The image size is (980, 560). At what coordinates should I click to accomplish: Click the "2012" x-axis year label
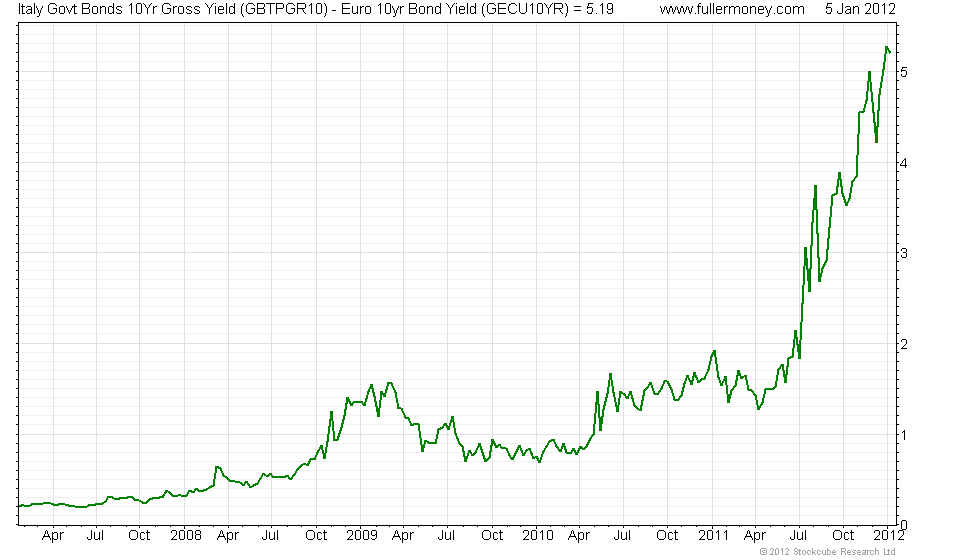[x=889, y=535]
